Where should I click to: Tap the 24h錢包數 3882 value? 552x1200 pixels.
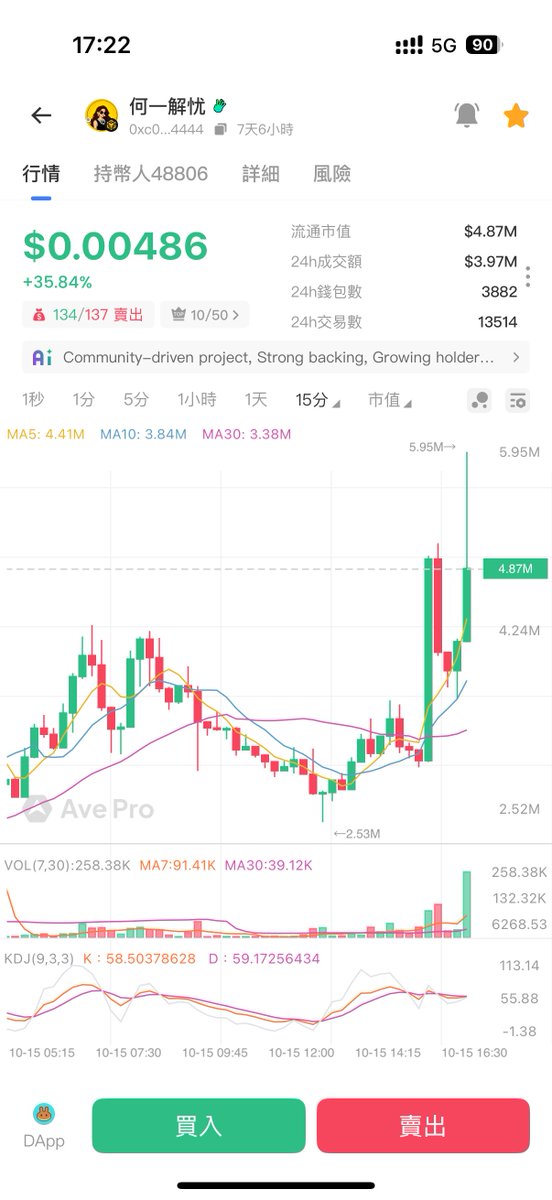499,292
